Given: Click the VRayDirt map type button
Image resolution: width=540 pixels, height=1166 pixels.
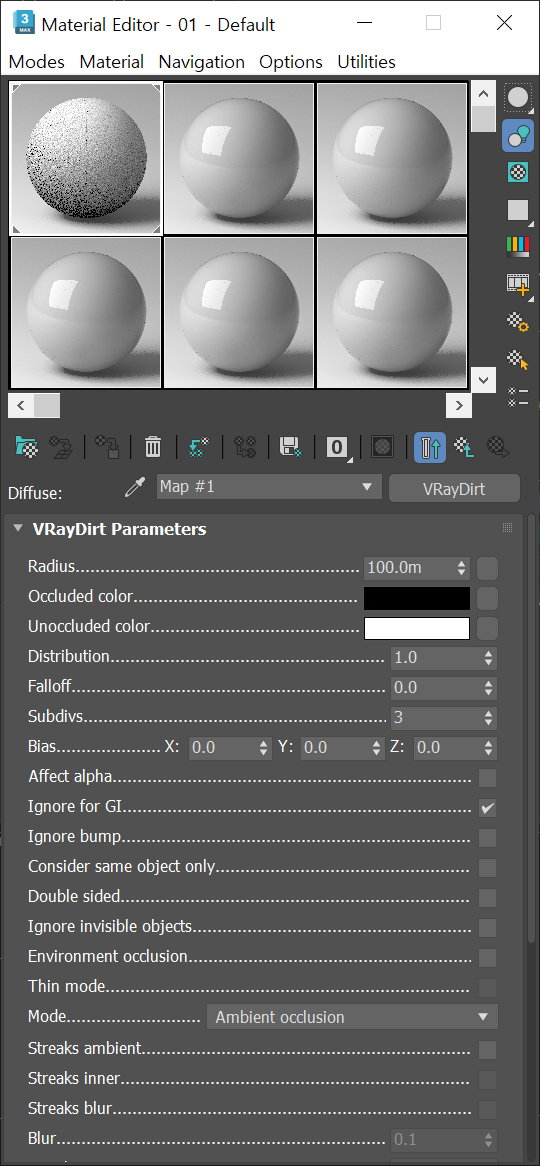Looking at the screenshot, I should point(454,489).
